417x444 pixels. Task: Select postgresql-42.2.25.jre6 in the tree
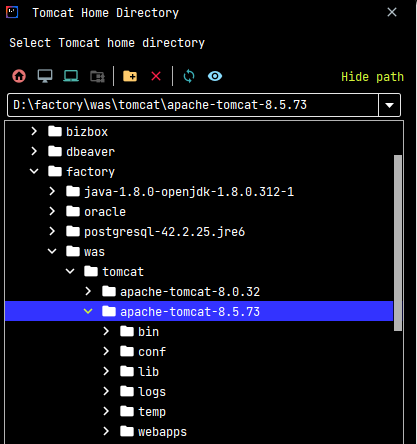click(x=199, y=231)
